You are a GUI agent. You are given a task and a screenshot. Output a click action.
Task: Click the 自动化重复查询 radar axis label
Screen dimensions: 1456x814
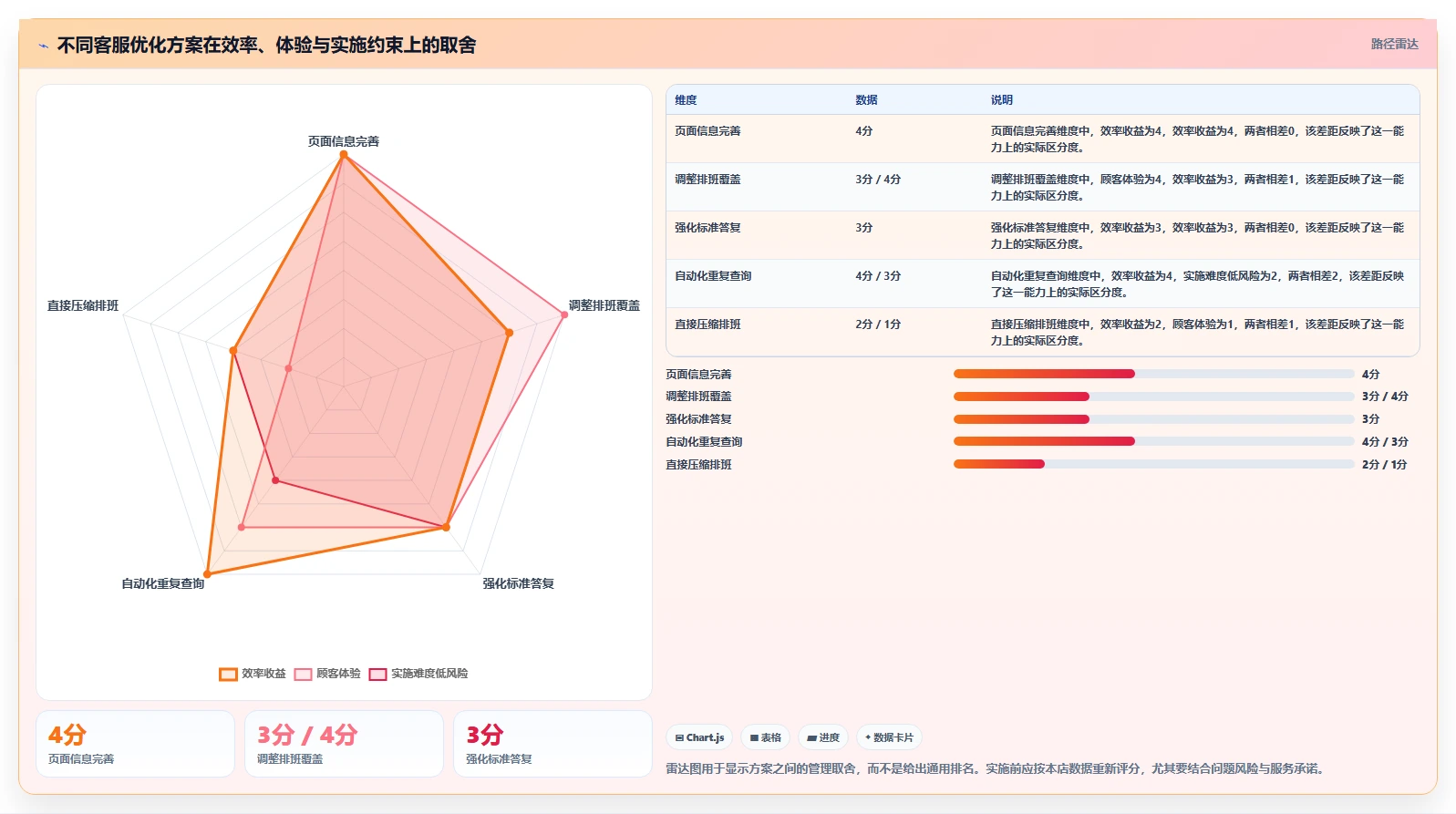[x=163, y=583]
